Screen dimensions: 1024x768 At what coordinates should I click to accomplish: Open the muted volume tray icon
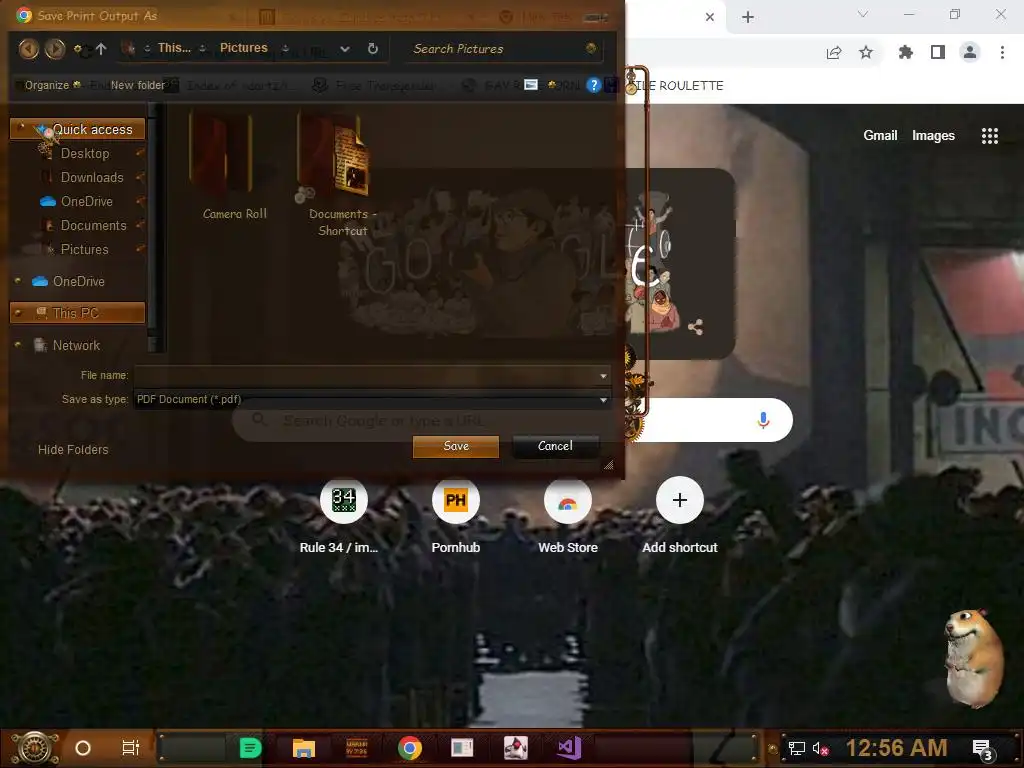pos(820,748)
